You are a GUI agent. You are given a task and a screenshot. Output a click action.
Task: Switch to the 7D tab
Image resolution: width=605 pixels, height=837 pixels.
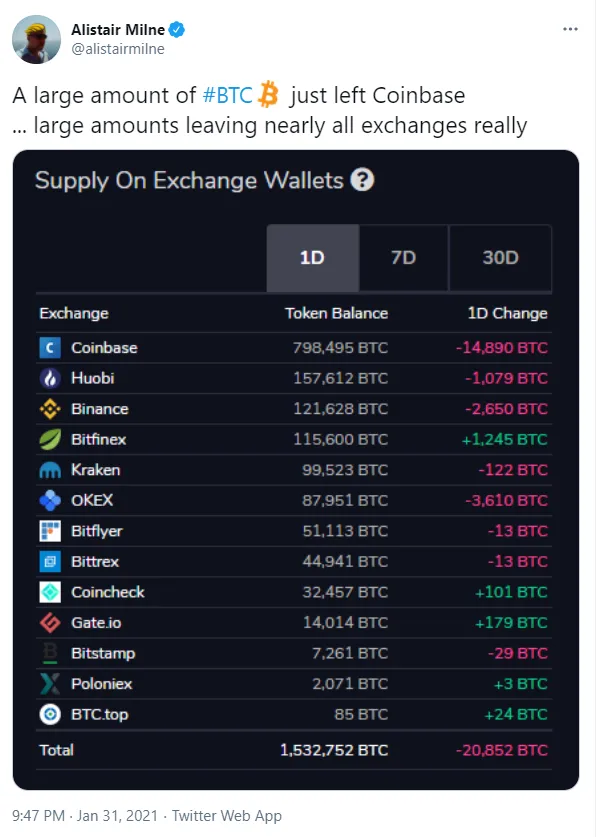(x=403, y=258)
